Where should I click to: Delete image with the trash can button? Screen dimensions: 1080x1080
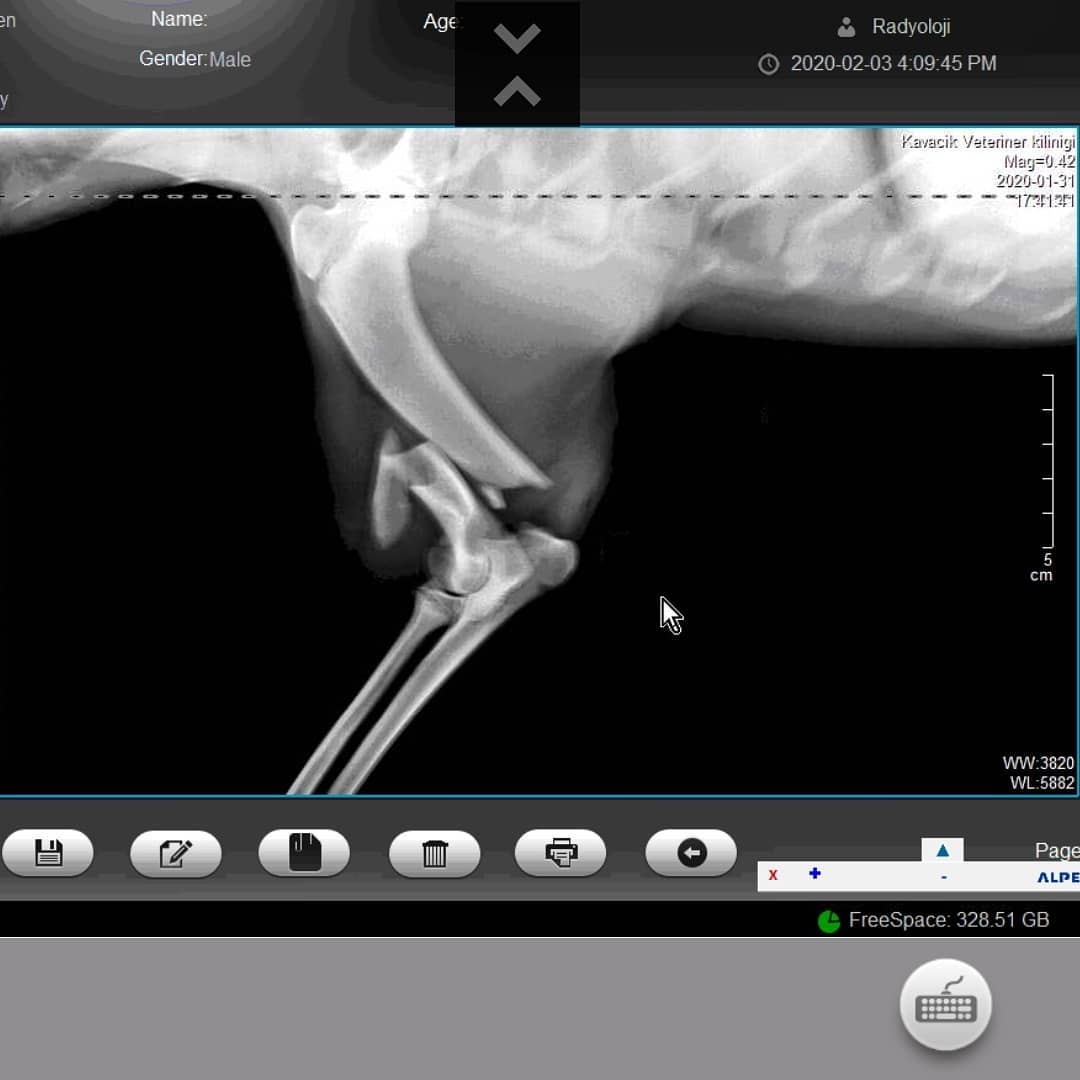pyautogui.click(x=435, y=853)
